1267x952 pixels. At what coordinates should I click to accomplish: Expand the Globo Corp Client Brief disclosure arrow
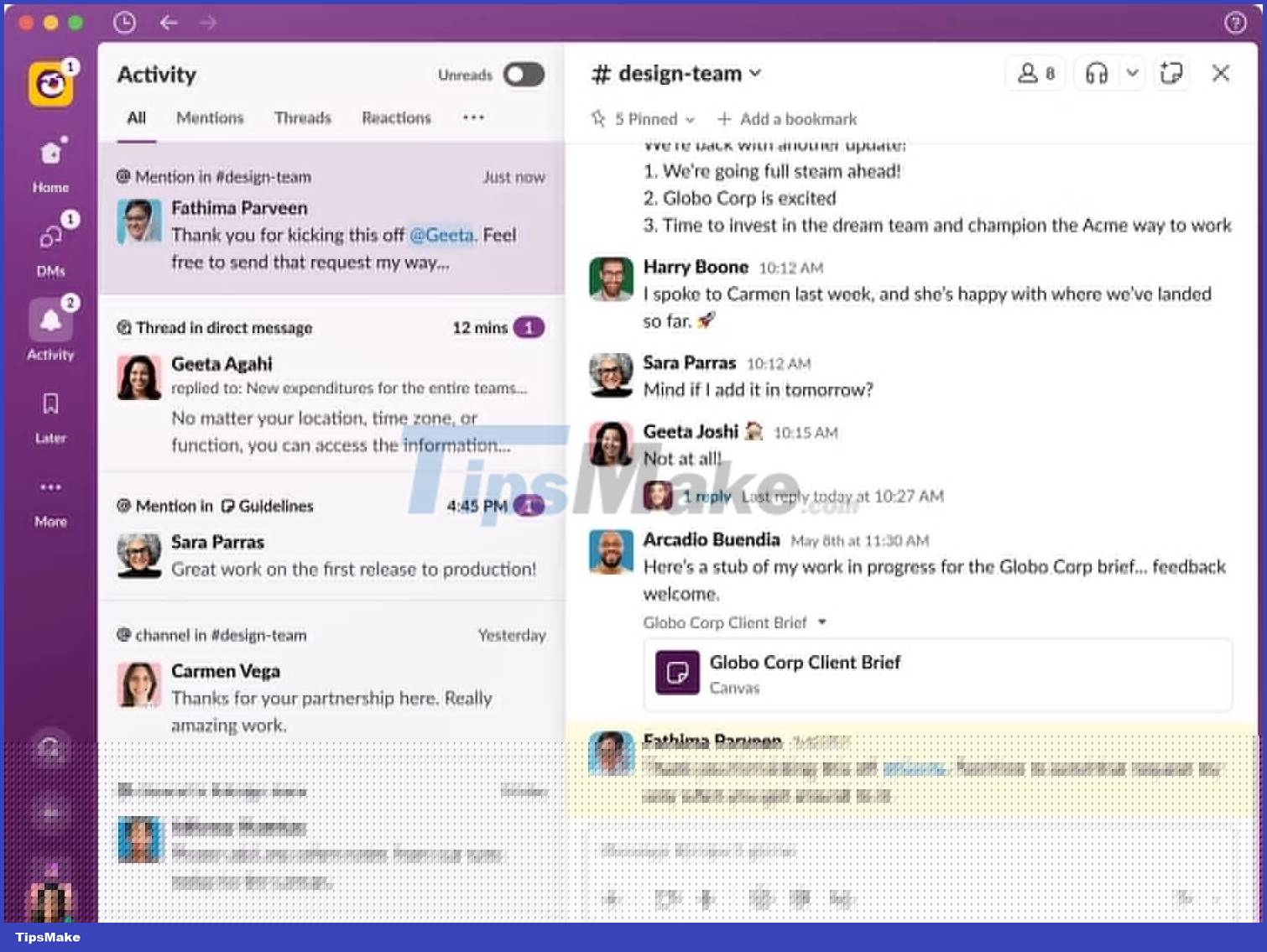tap(821, 622)
